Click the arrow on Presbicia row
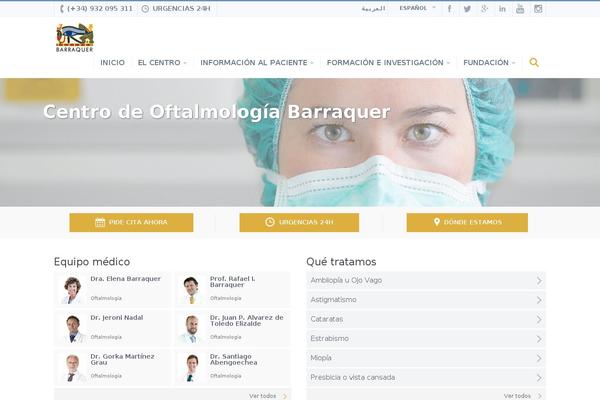This screenshot has height=400, width=600. pyautogui.click(x=539, y=378)
